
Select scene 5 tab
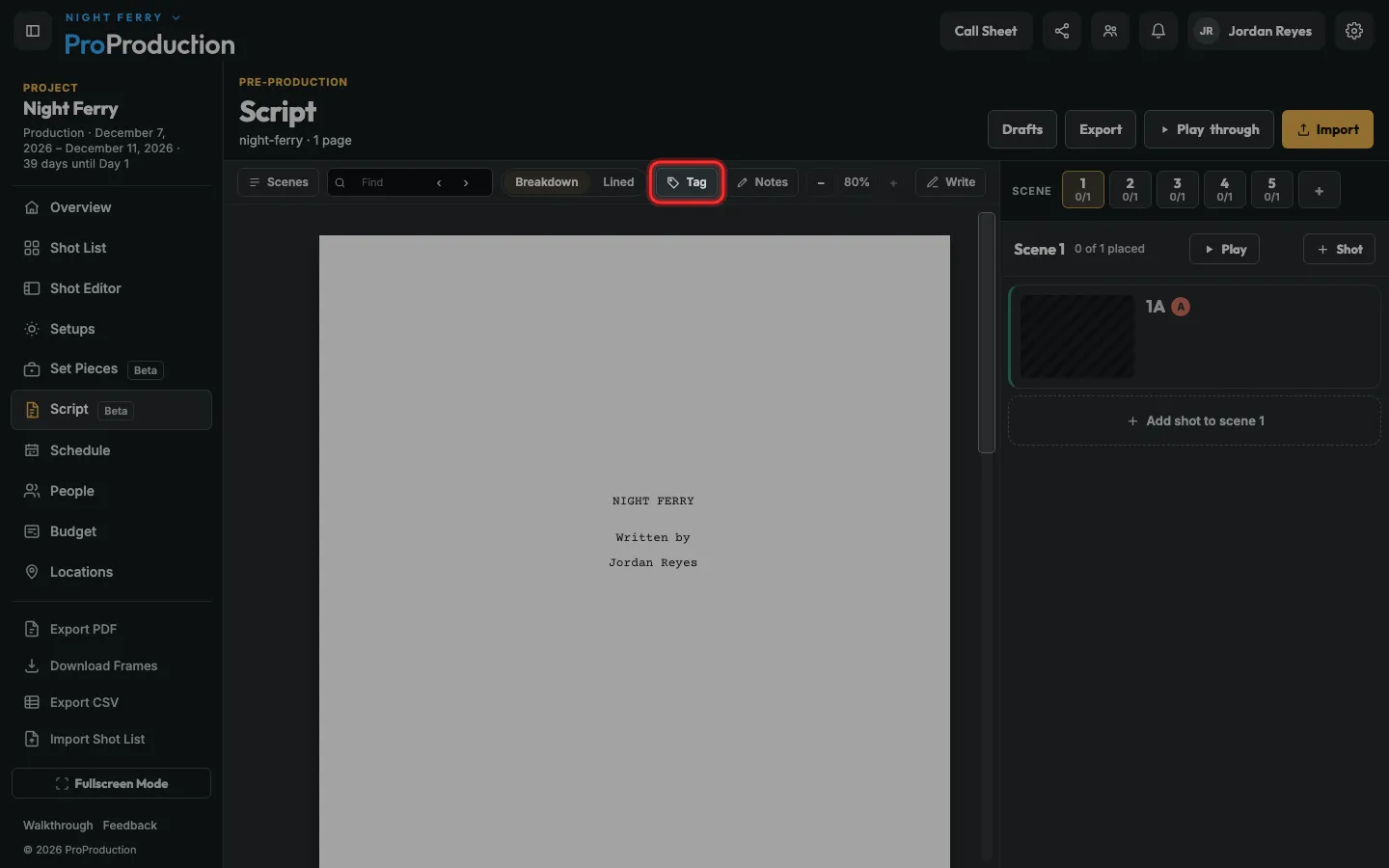(x=1271, y=190)
